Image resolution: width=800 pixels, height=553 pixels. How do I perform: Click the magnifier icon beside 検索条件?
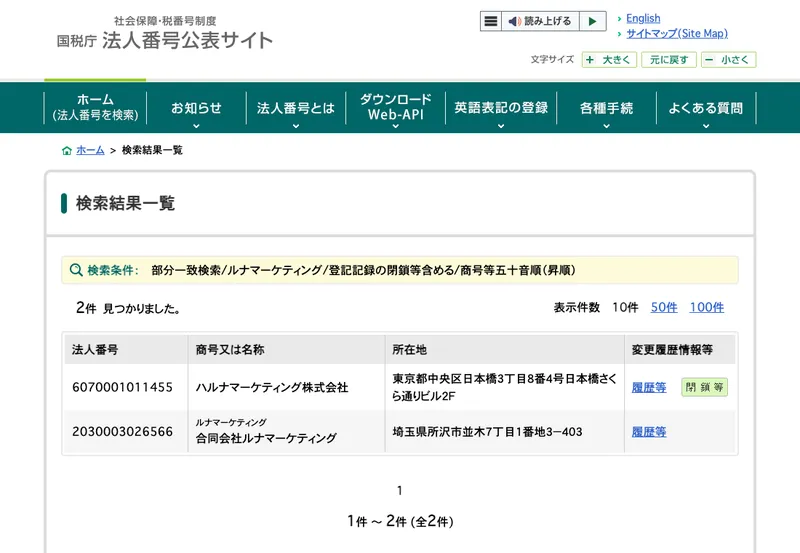76,270
